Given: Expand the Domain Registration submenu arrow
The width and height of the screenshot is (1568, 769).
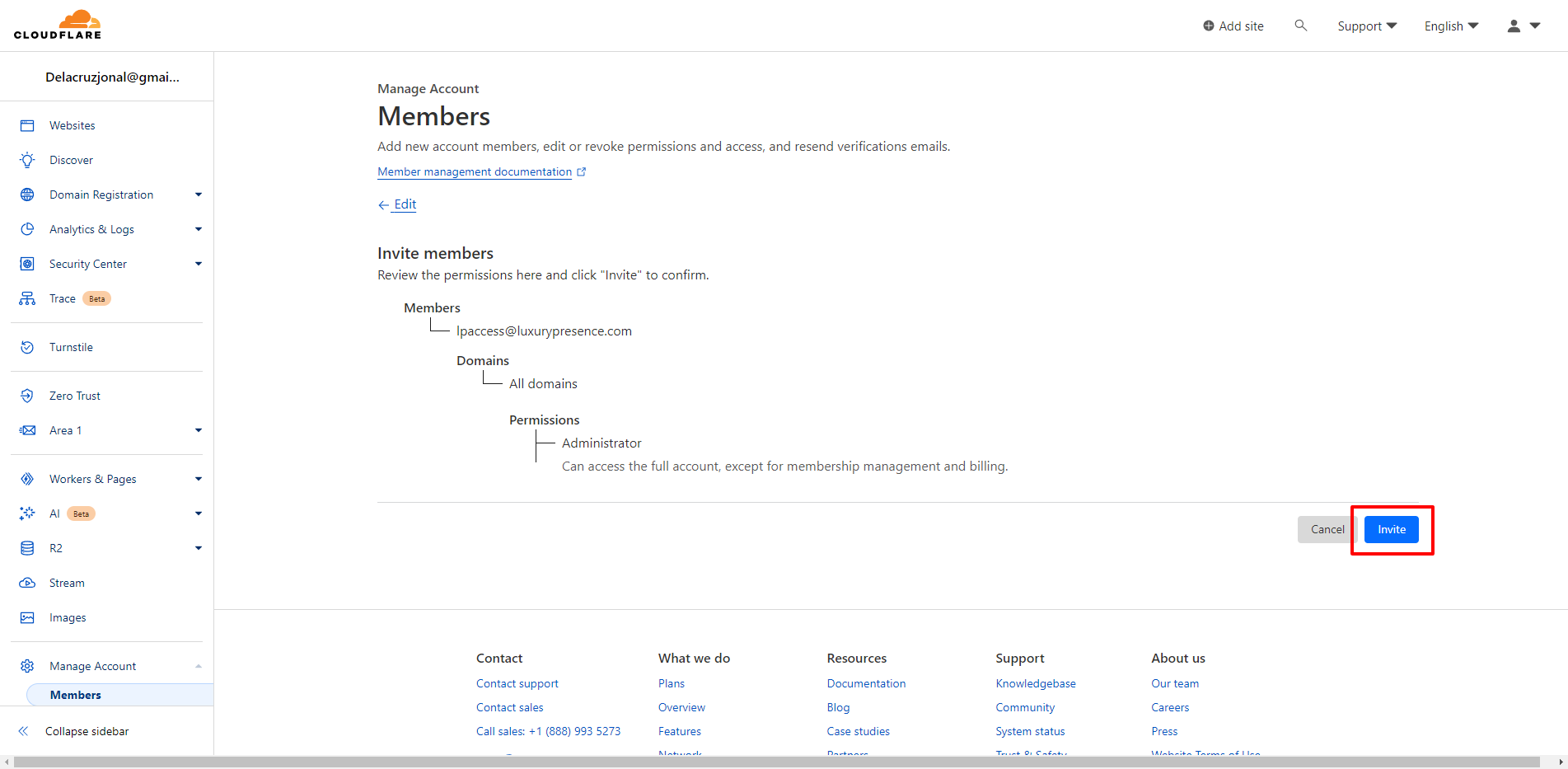Looking at the screenshot, I should point(198,195).
